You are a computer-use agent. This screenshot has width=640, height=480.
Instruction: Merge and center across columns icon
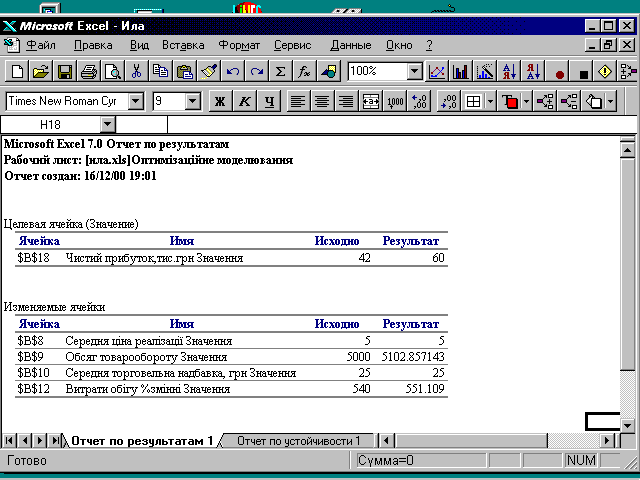[x=370, y=101]
